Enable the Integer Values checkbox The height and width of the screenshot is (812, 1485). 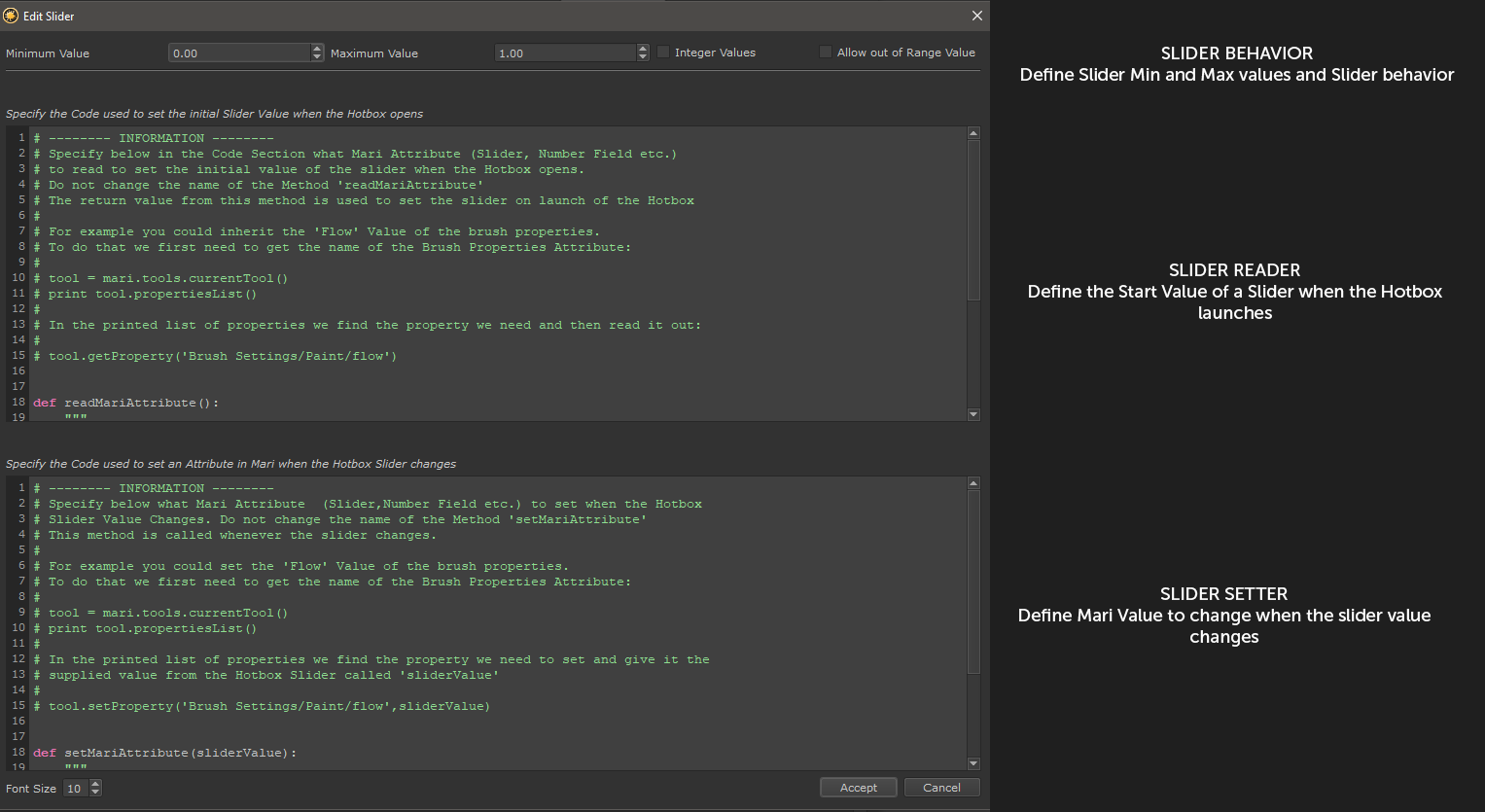tap(664, 53)
